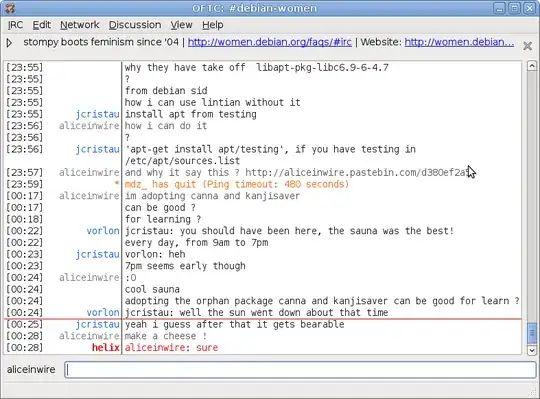Click 'install apt from testing' message

click(190, 114)
